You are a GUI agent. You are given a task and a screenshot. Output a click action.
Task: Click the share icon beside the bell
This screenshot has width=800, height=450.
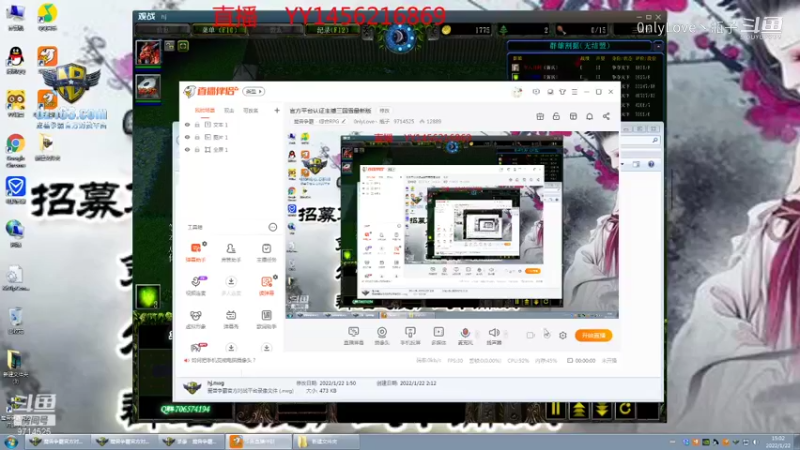[606, 116]
